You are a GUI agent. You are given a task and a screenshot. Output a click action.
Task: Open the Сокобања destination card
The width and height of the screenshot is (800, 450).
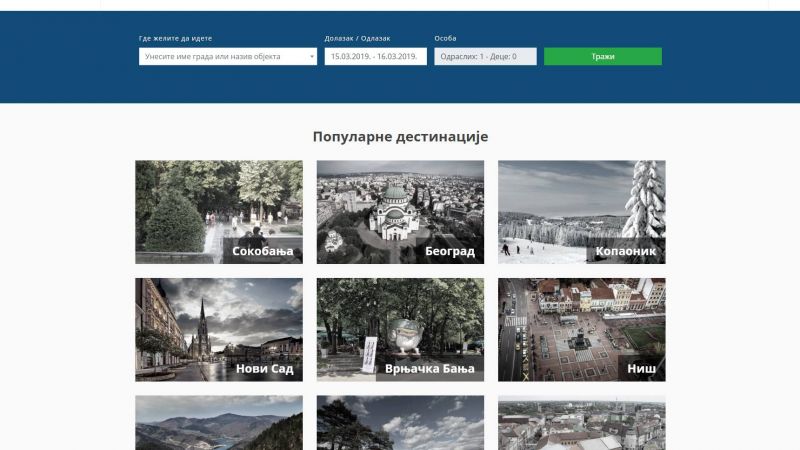(x=219, y=212)
